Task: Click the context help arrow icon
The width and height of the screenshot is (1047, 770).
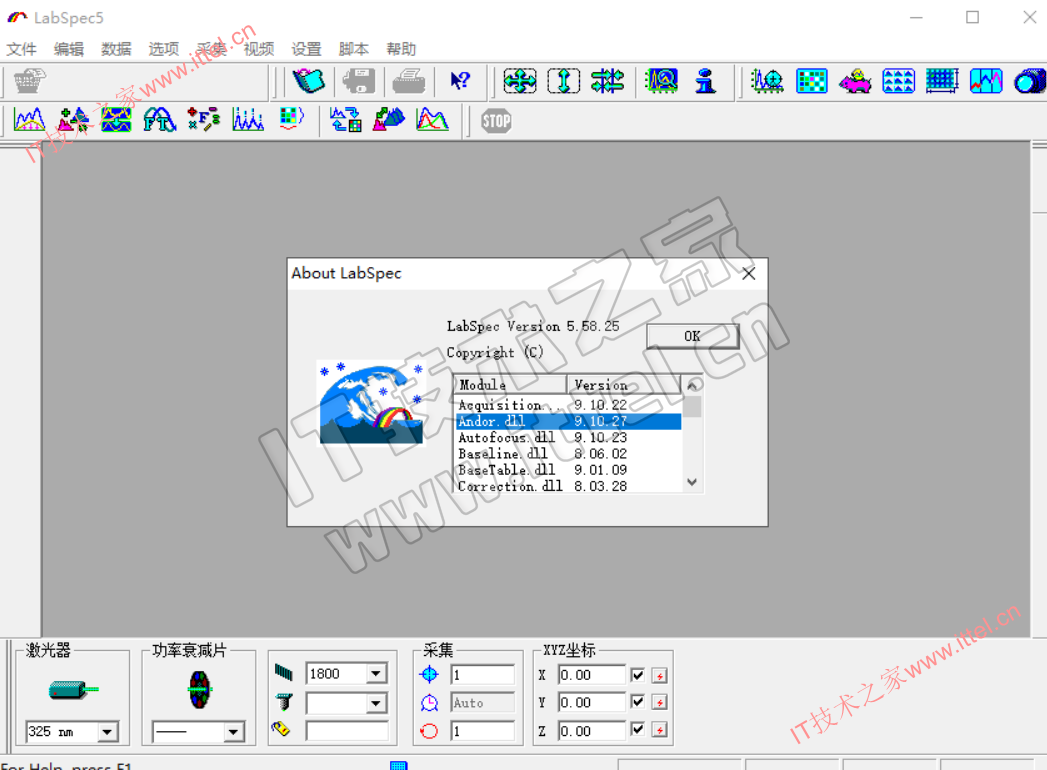Action: [x=459, y=81]
